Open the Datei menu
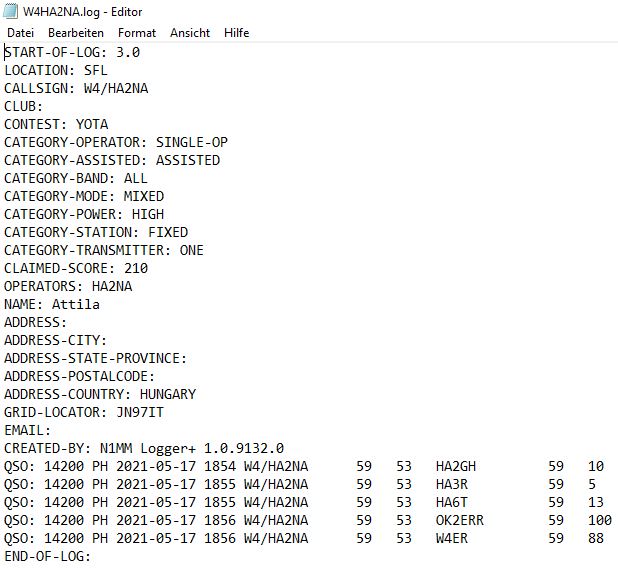This screenshot has width=618, height=570. click(x=20, y=33)
